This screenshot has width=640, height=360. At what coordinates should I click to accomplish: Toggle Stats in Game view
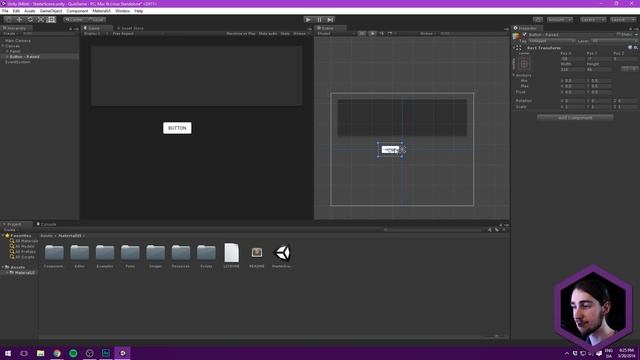[x=285, y=33]
